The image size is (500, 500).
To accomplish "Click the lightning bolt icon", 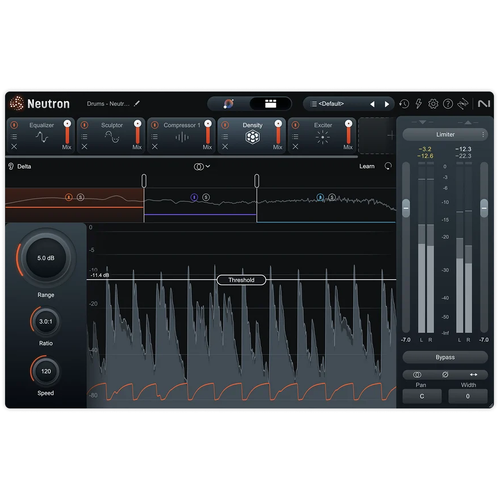I will 419,104.
